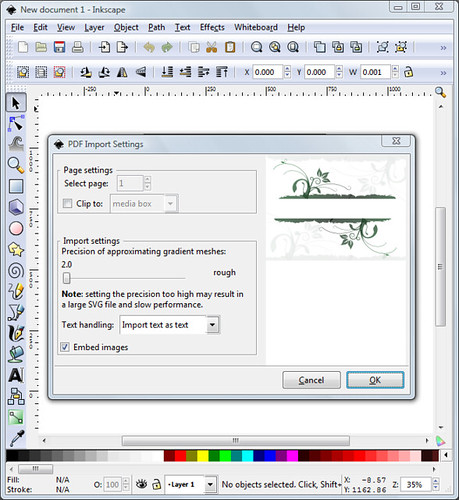Click gradient mesh precision slider handle
This screenshot has width=459, height=500.
point(67,278)
